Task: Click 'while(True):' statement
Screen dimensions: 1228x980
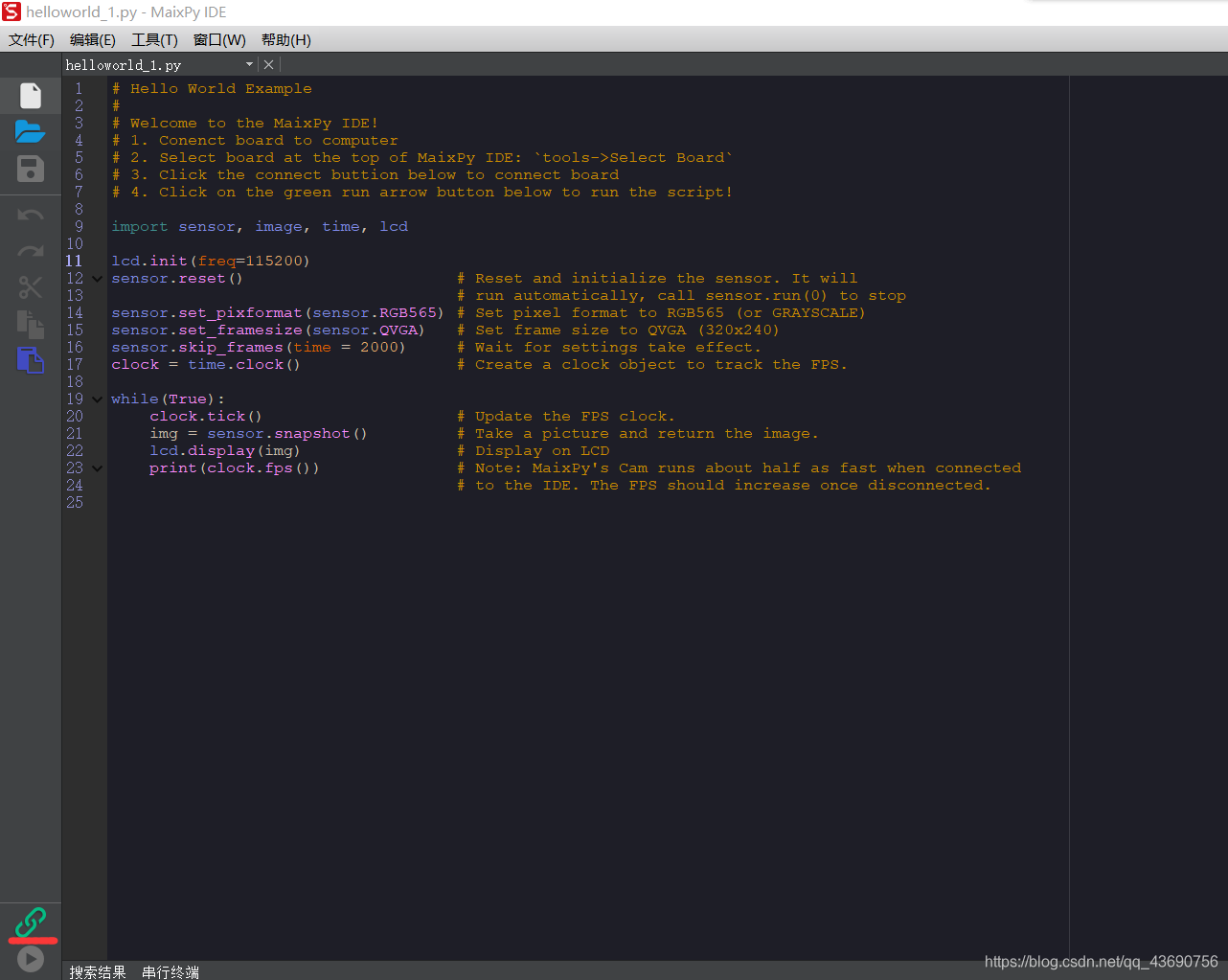Action: (168, 399)
